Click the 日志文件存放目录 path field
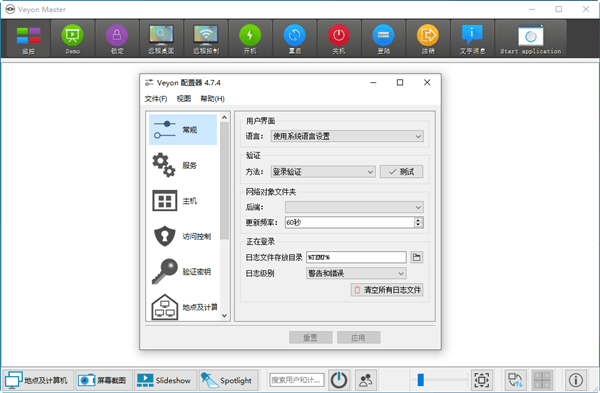 click(x=356, y=257)
